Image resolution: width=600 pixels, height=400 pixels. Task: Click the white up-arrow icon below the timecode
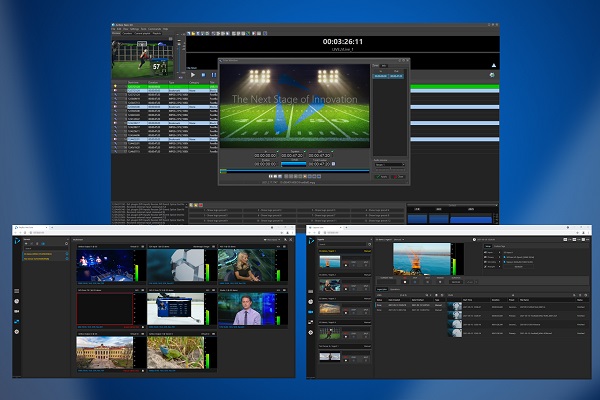pyautogui.click(x=494, y=65)
